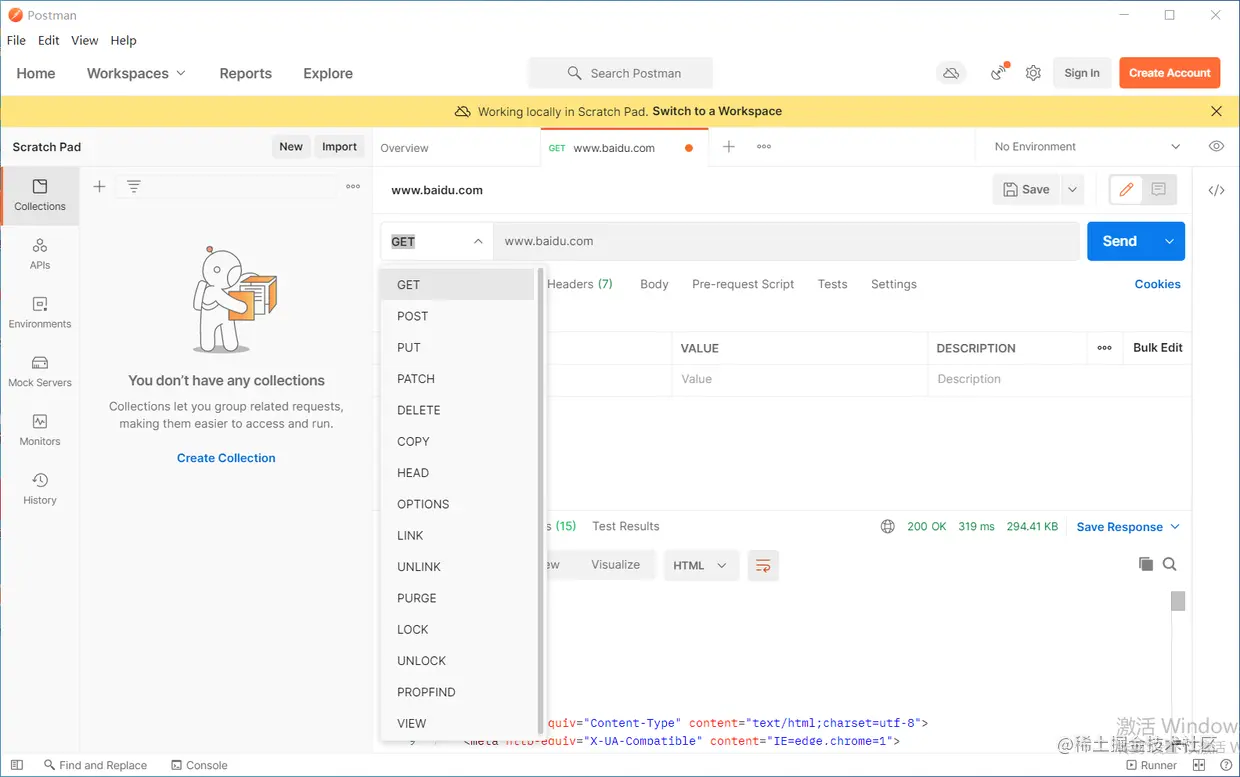Image resolution: width=1240 pixels, height=777 pixels.
Task: Choose HEAD from method list
Action: tap(458, 473)
